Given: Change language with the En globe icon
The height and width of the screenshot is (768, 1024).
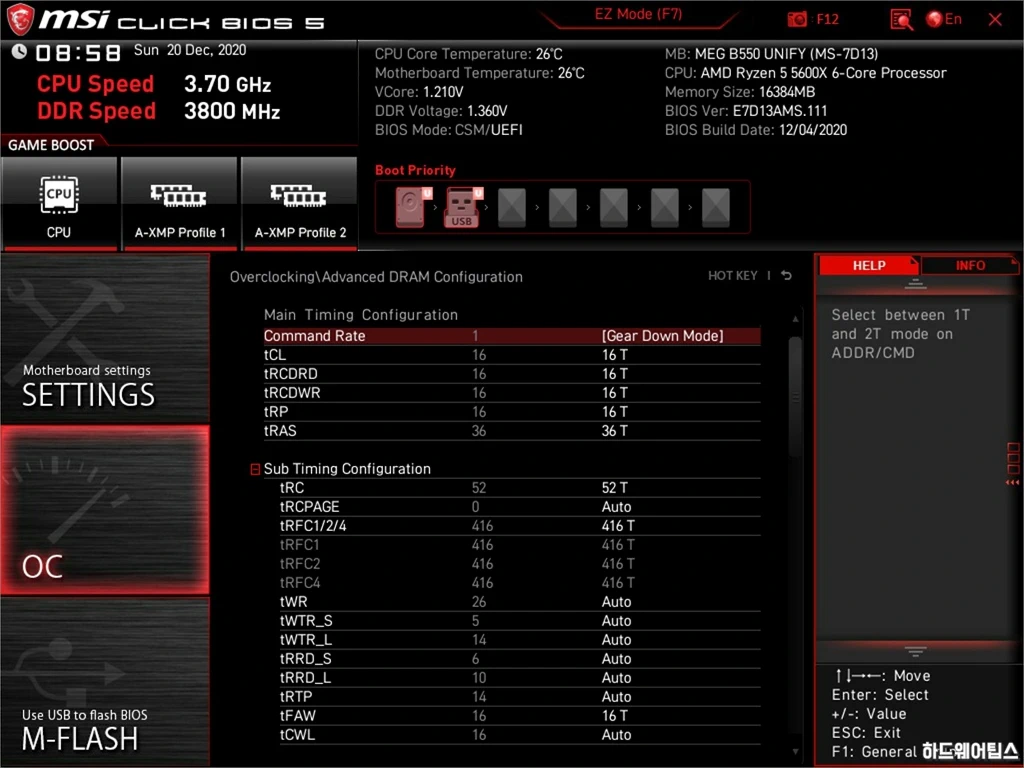Looking at the screenshot, I should click(x=944, y=19).
